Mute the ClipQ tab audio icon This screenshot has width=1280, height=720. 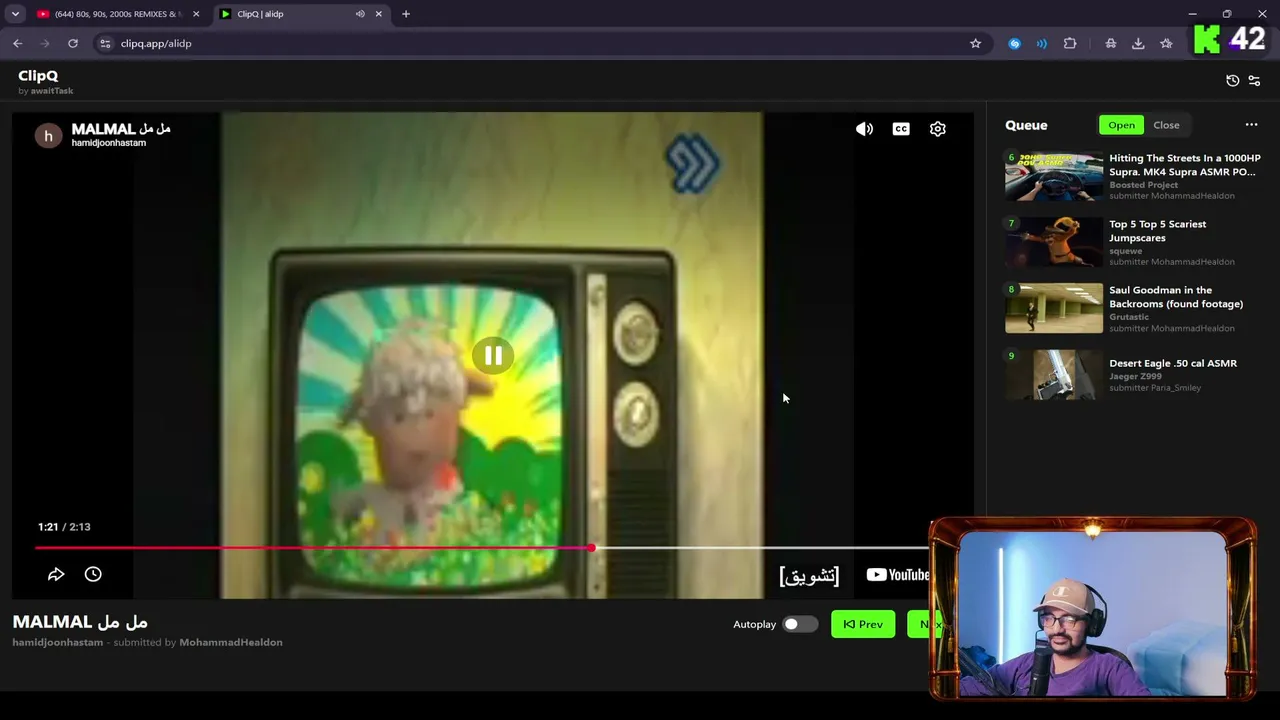360,14
